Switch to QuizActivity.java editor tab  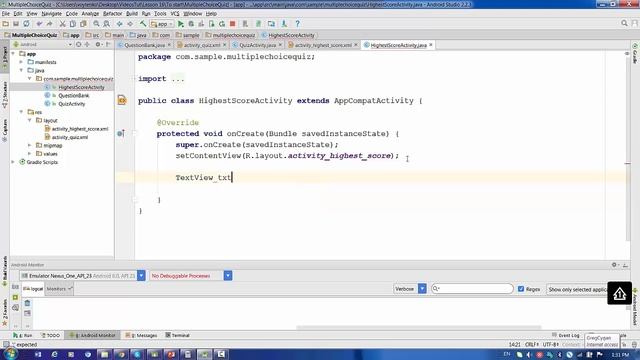257,45
